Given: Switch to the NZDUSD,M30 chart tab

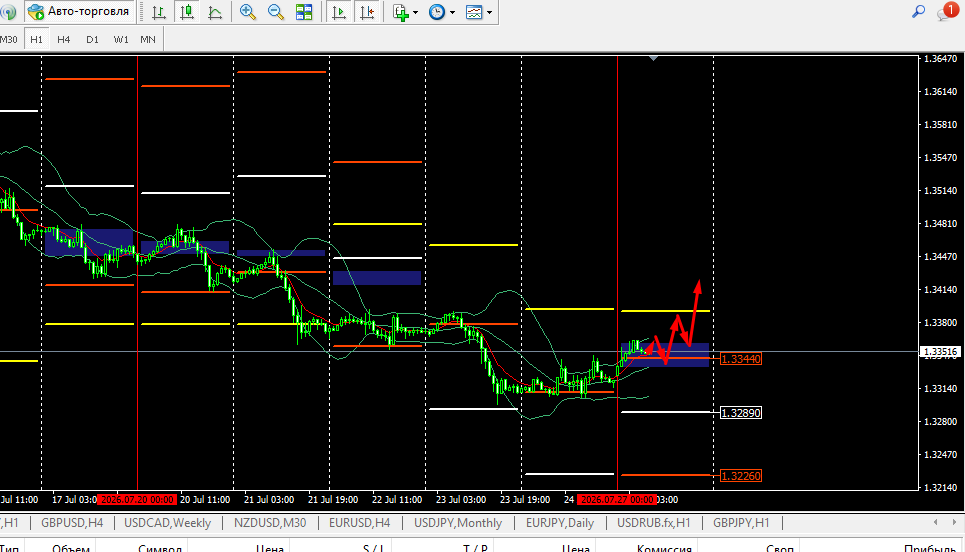Looking at the screenshot, I should (270, 522).
